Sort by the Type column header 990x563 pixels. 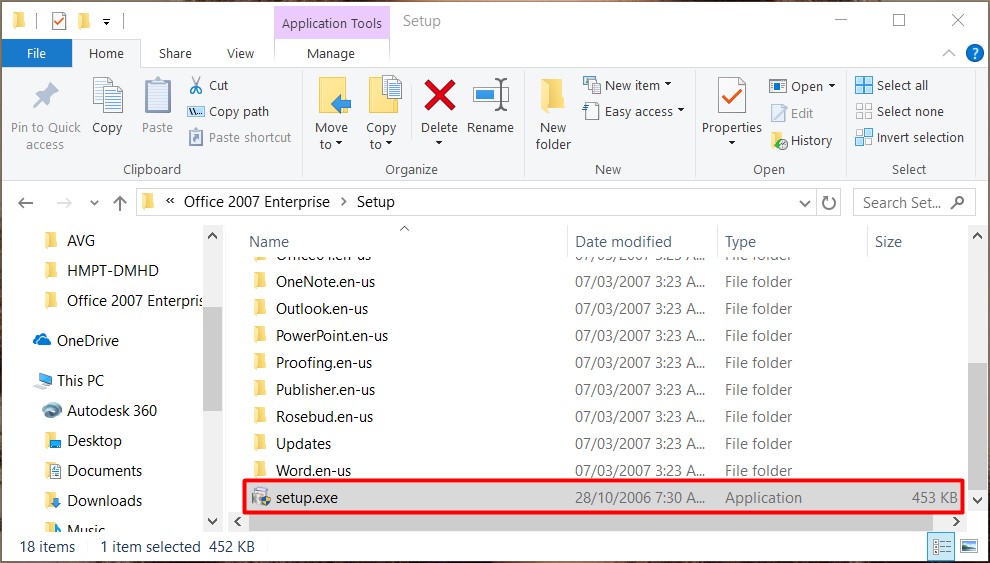point(741,242)
